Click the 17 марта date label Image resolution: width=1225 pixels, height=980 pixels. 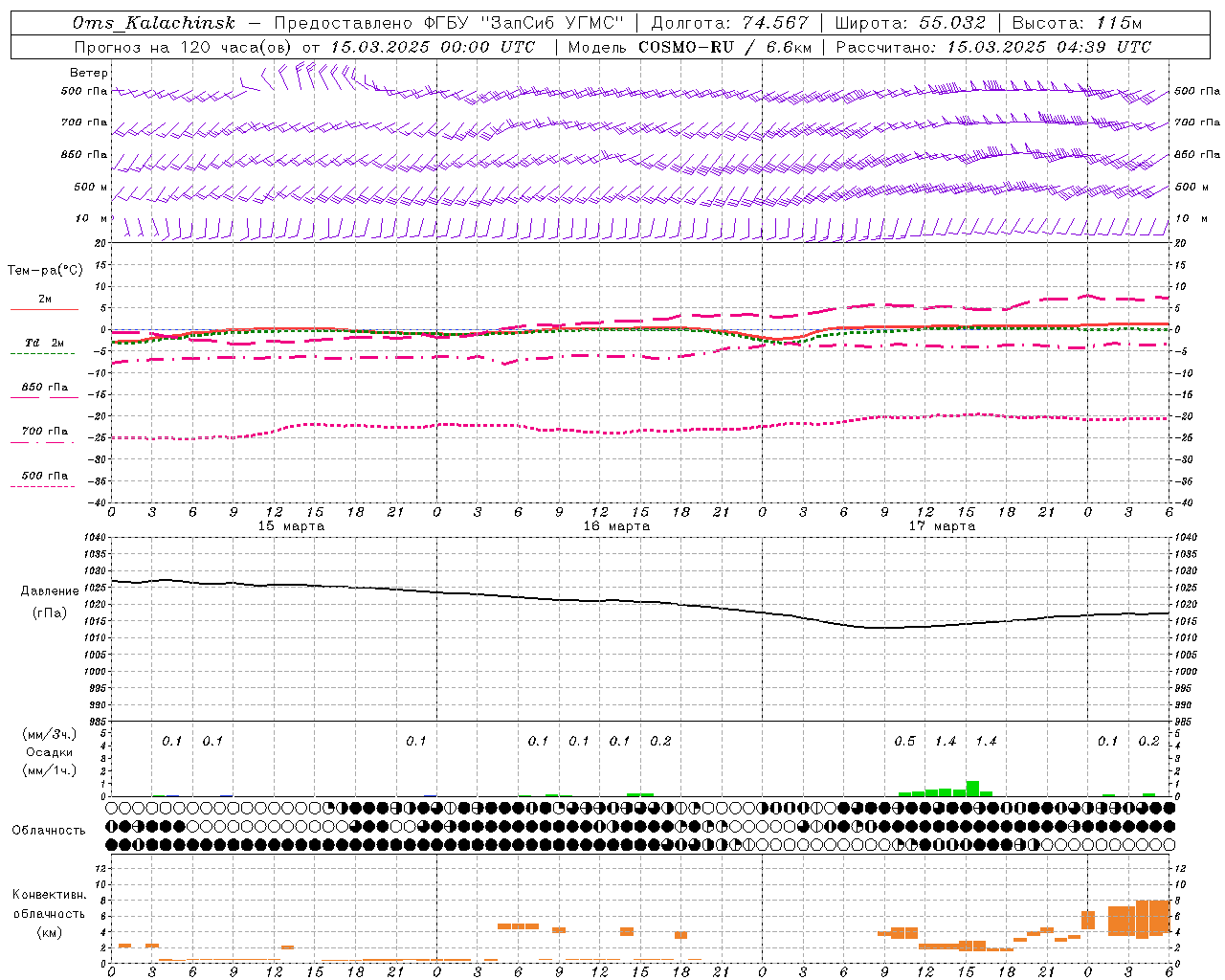942,525
